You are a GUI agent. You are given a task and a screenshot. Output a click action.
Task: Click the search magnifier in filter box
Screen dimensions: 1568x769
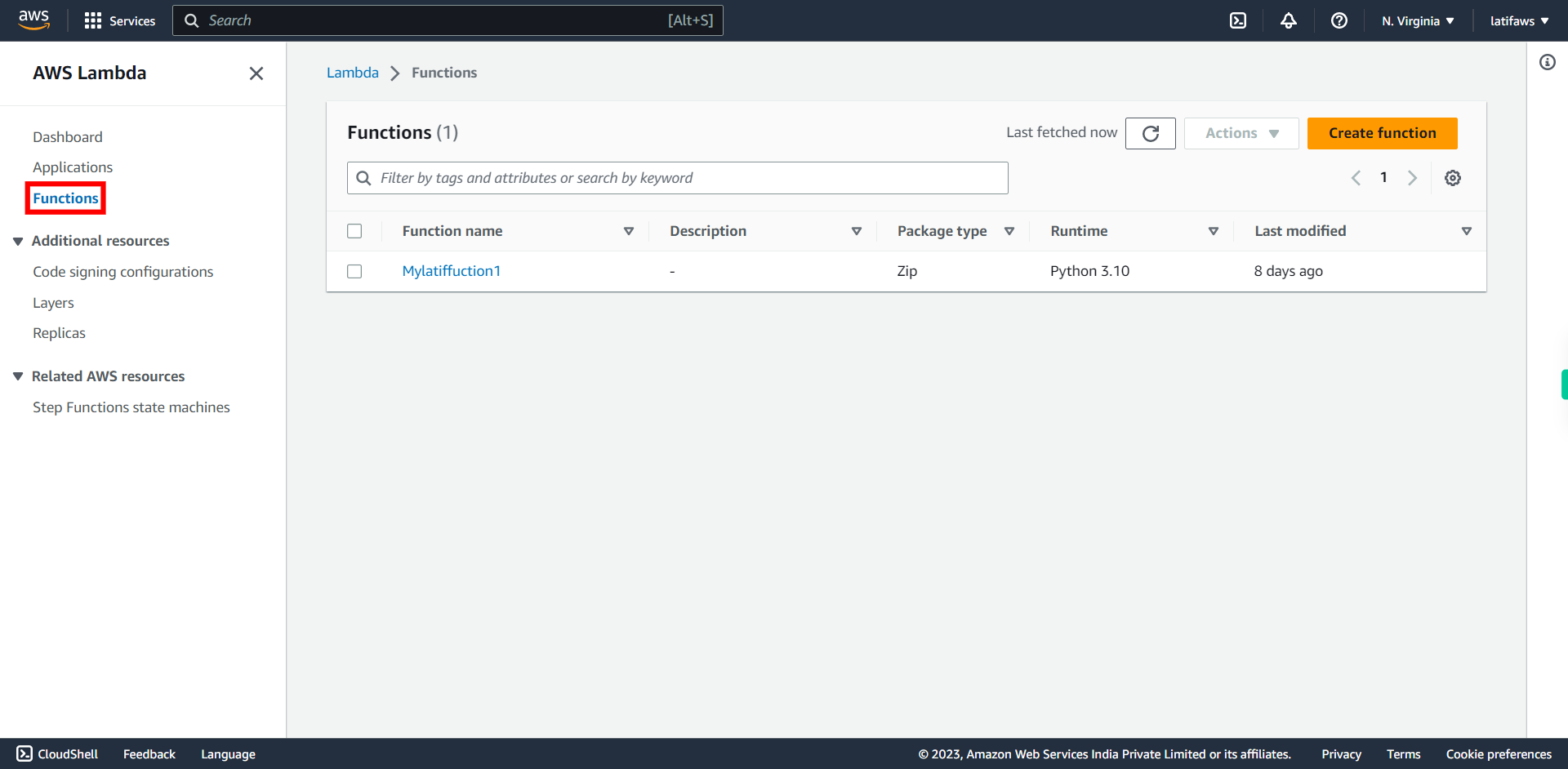pos(364,178)
